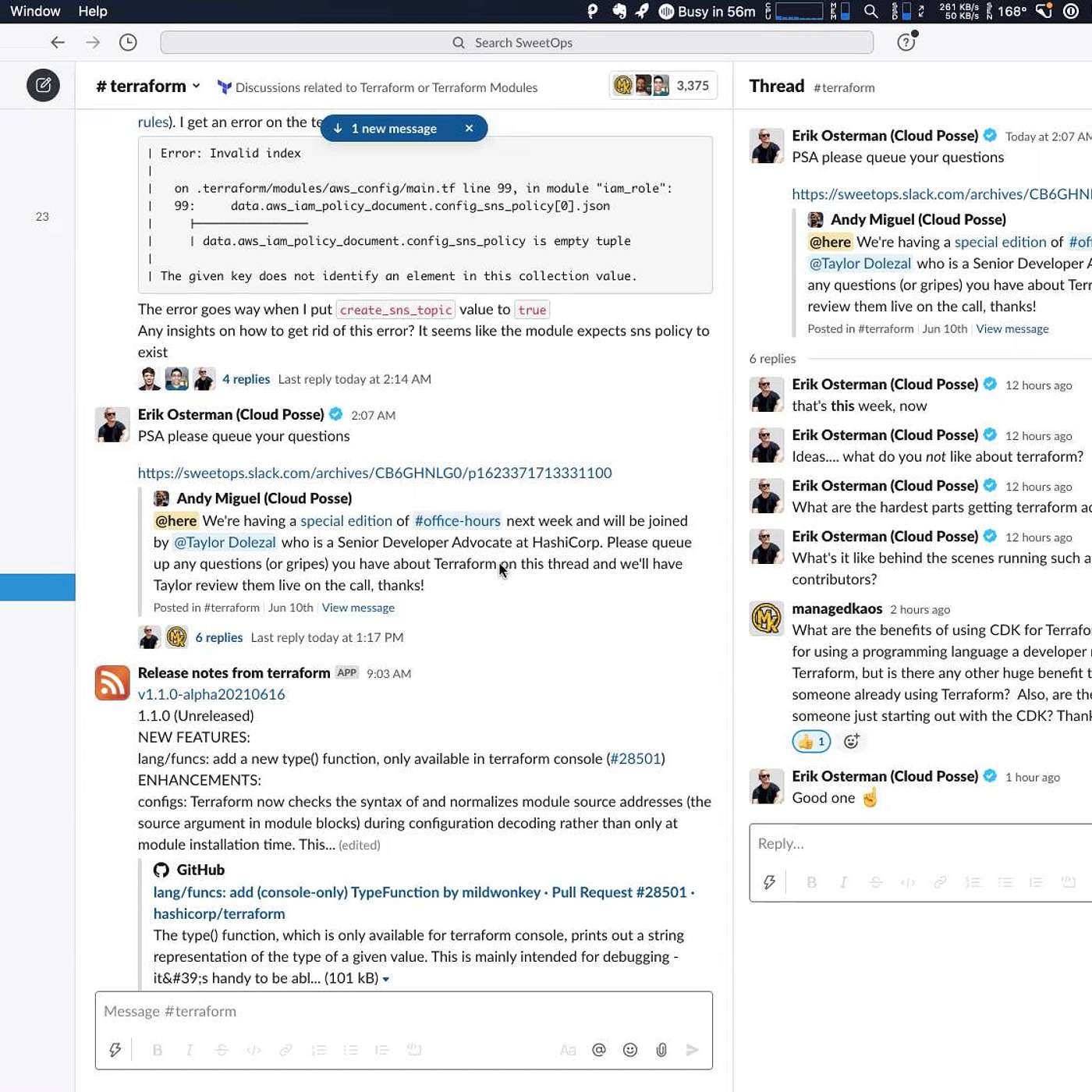Open the history clock icon
1092x1092 pixels.
[x=128, y=42]
